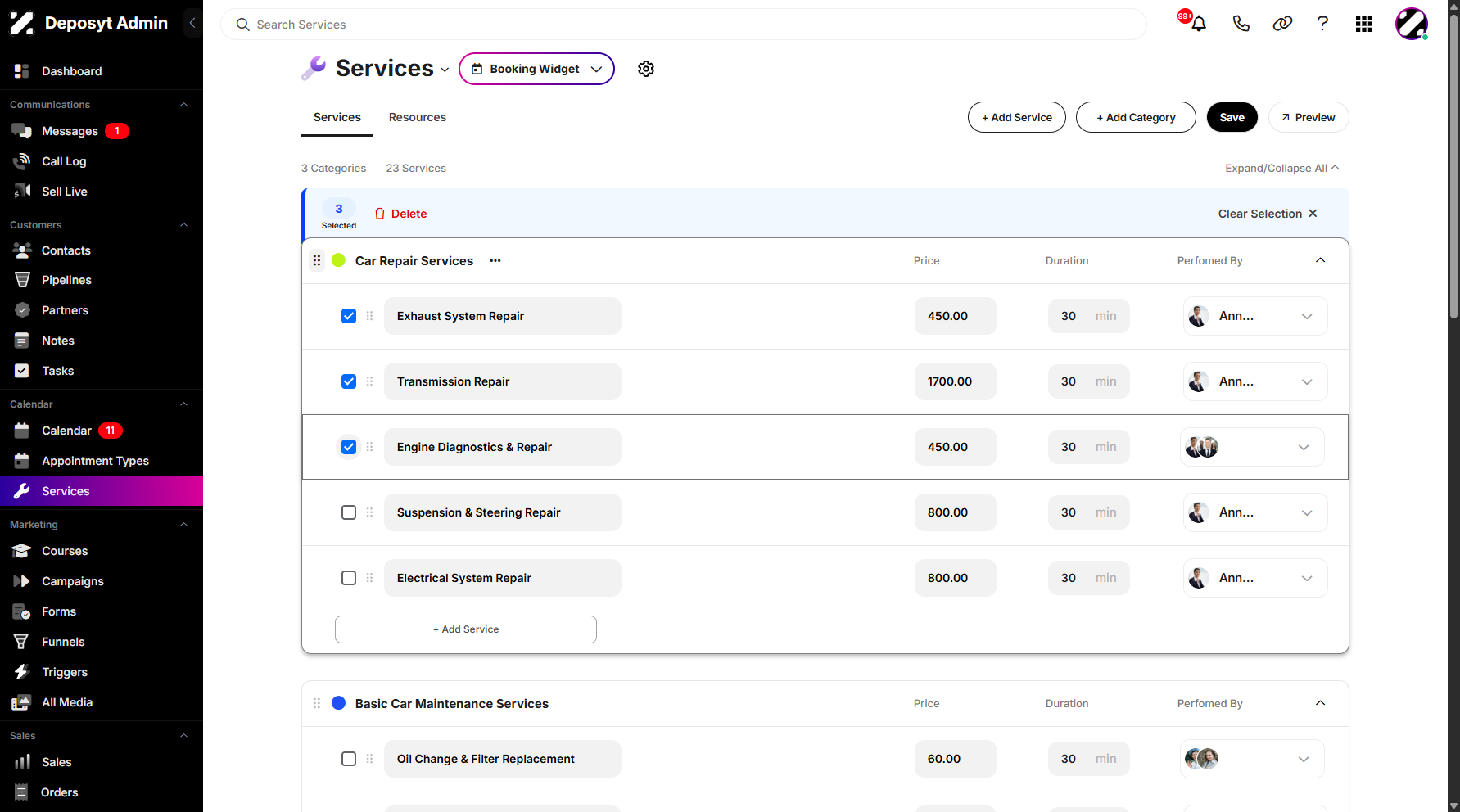
Task: Collapse the Basic Car Maintenance Services category
Action: (x=1320, y=703)
